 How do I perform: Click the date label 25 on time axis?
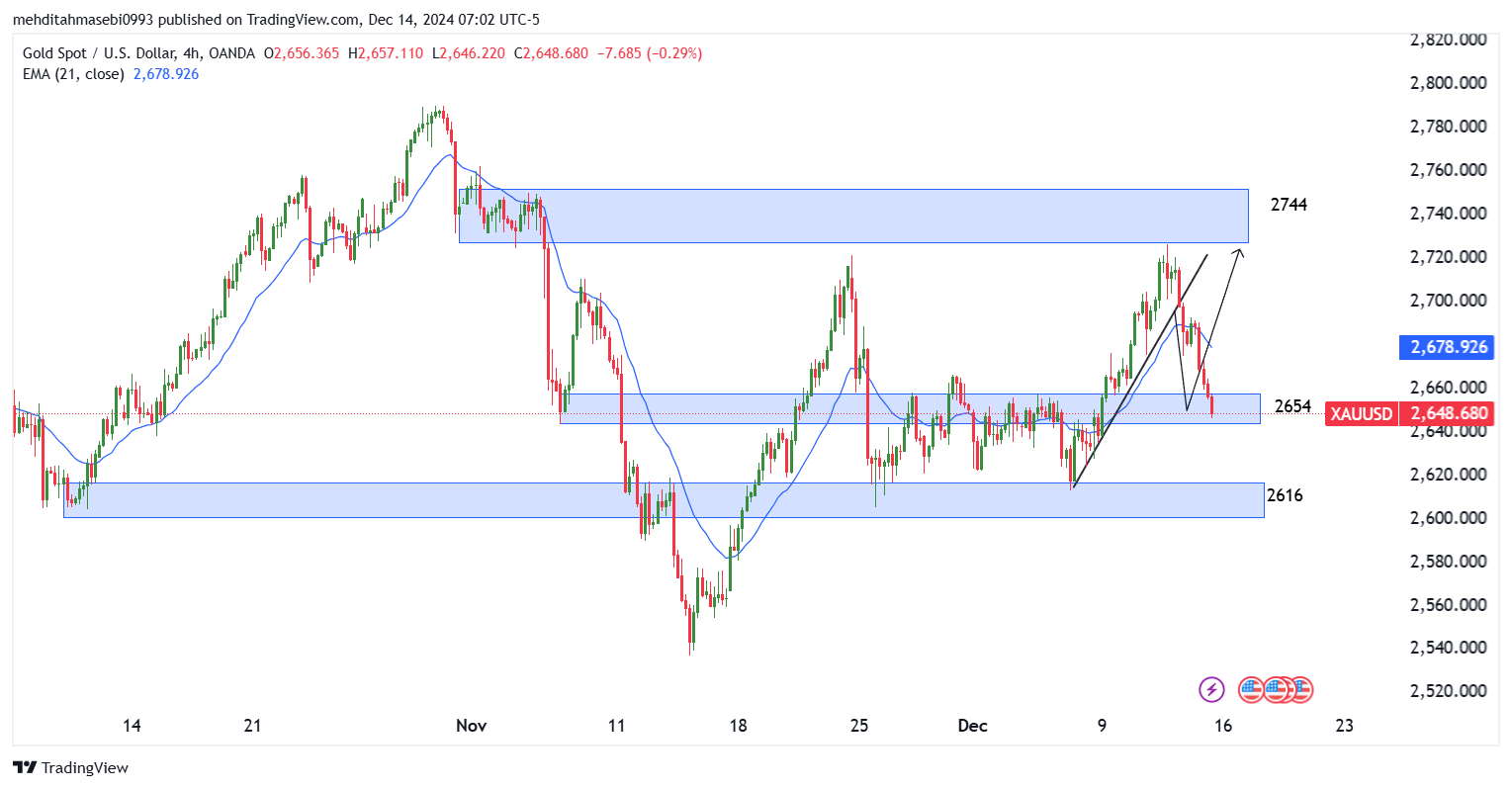[x=859, y=726]
